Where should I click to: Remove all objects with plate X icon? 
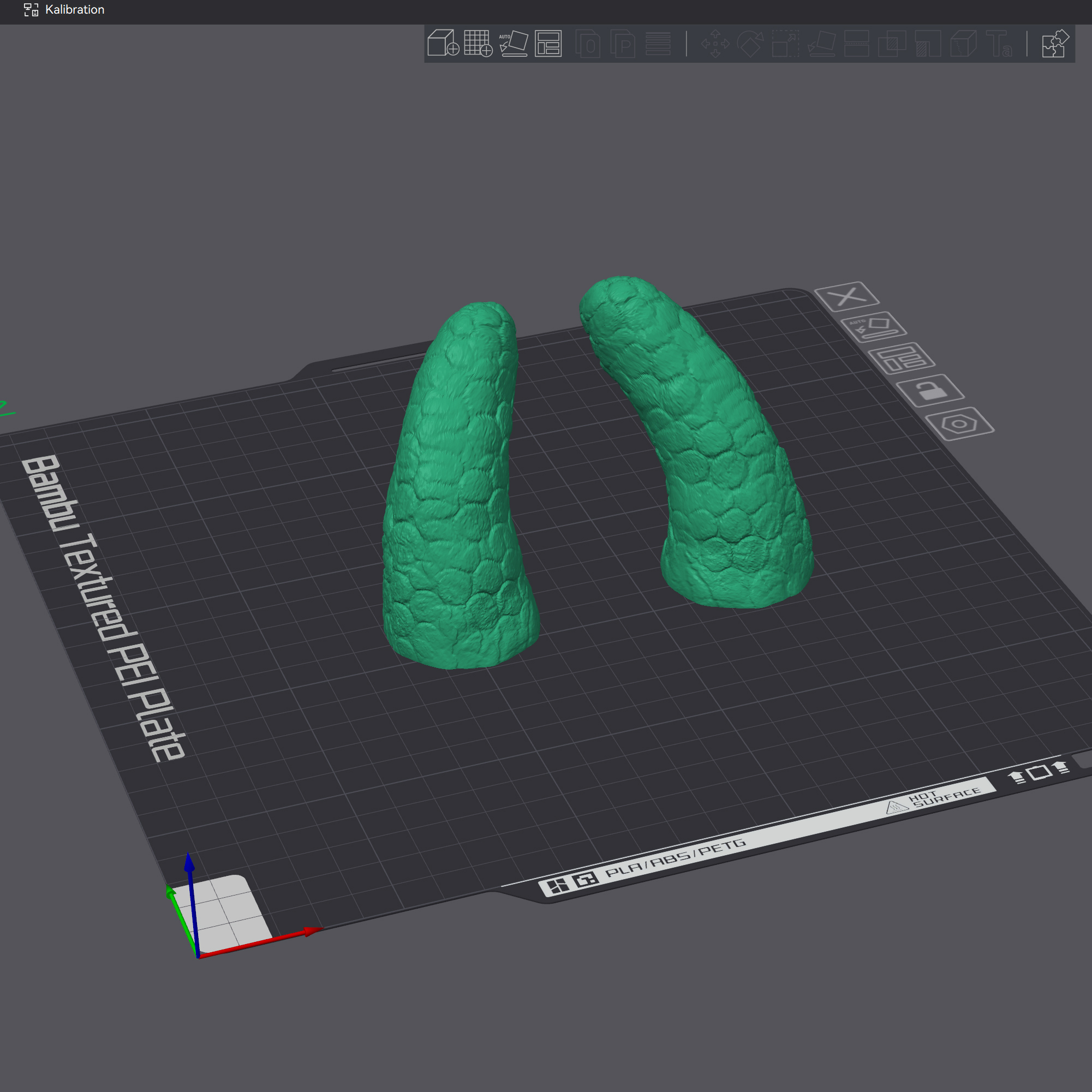847,296
